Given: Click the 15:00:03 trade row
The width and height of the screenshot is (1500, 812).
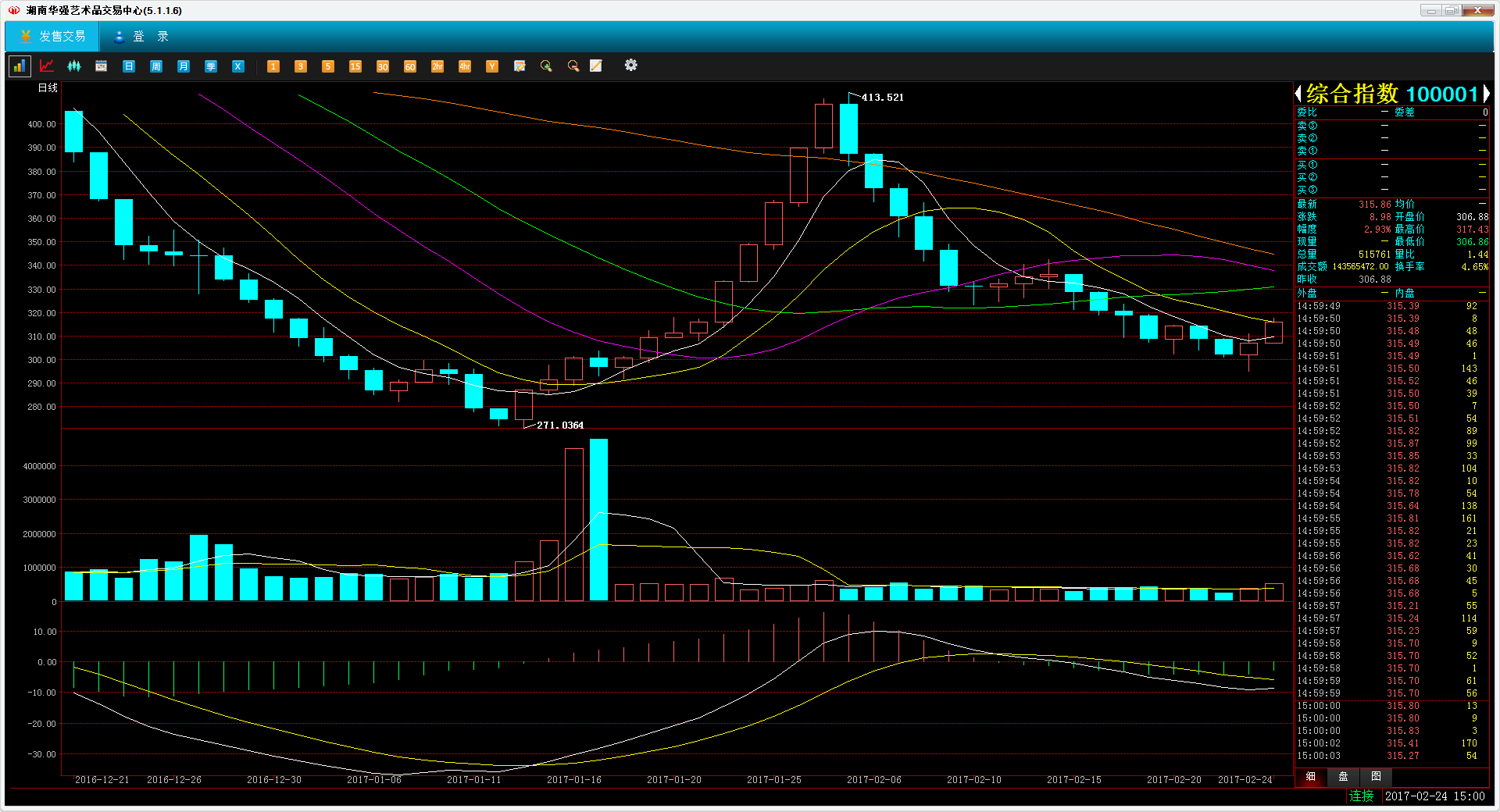Looking at the screenshot, I should 1392,756.
